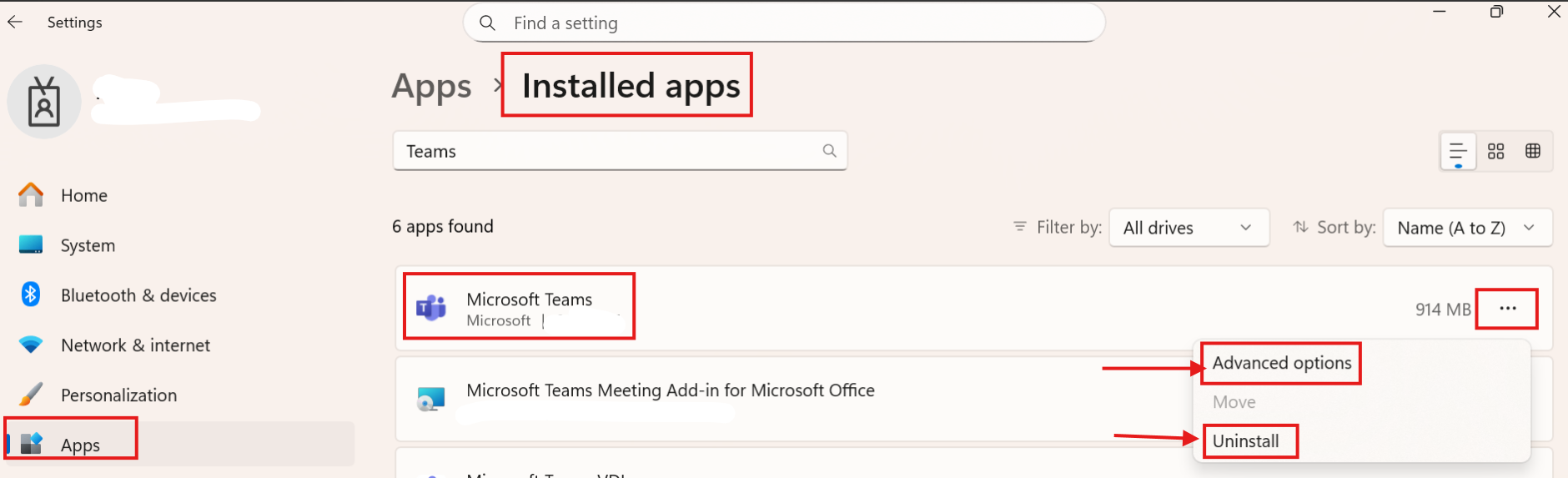
Task: Click the Apps sidebar icon
Action: pyautogui.click(x=31, y=444)
